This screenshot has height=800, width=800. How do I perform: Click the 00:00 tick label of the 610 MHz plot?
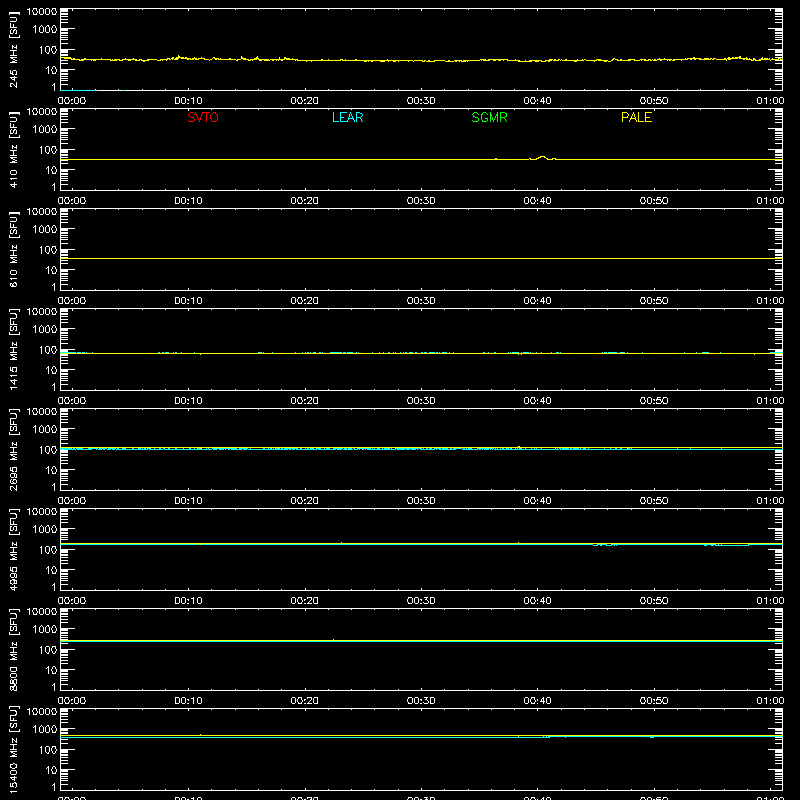72,301
